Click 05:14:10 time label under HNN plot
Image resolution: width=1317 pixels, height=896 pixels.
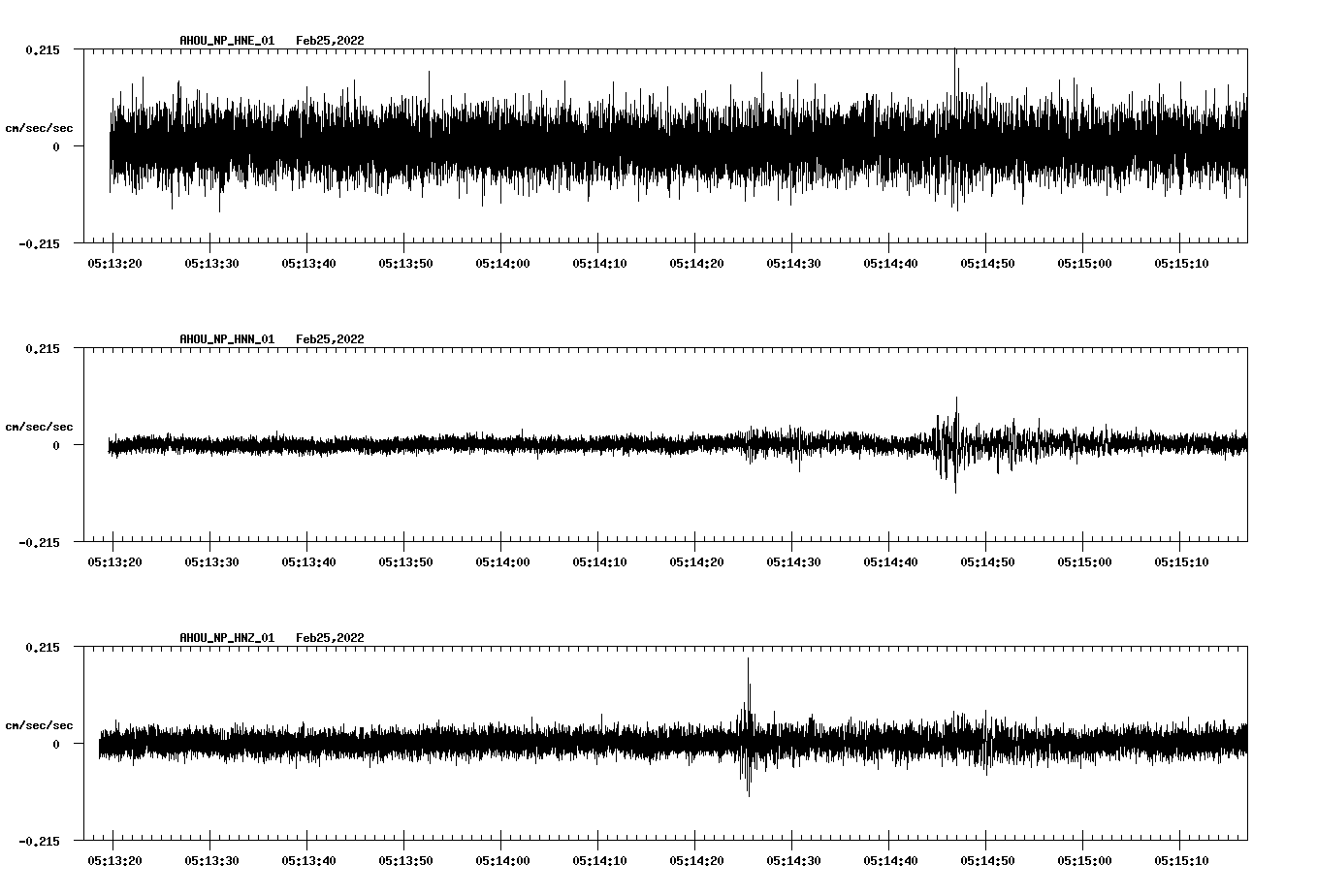(599, 561)
